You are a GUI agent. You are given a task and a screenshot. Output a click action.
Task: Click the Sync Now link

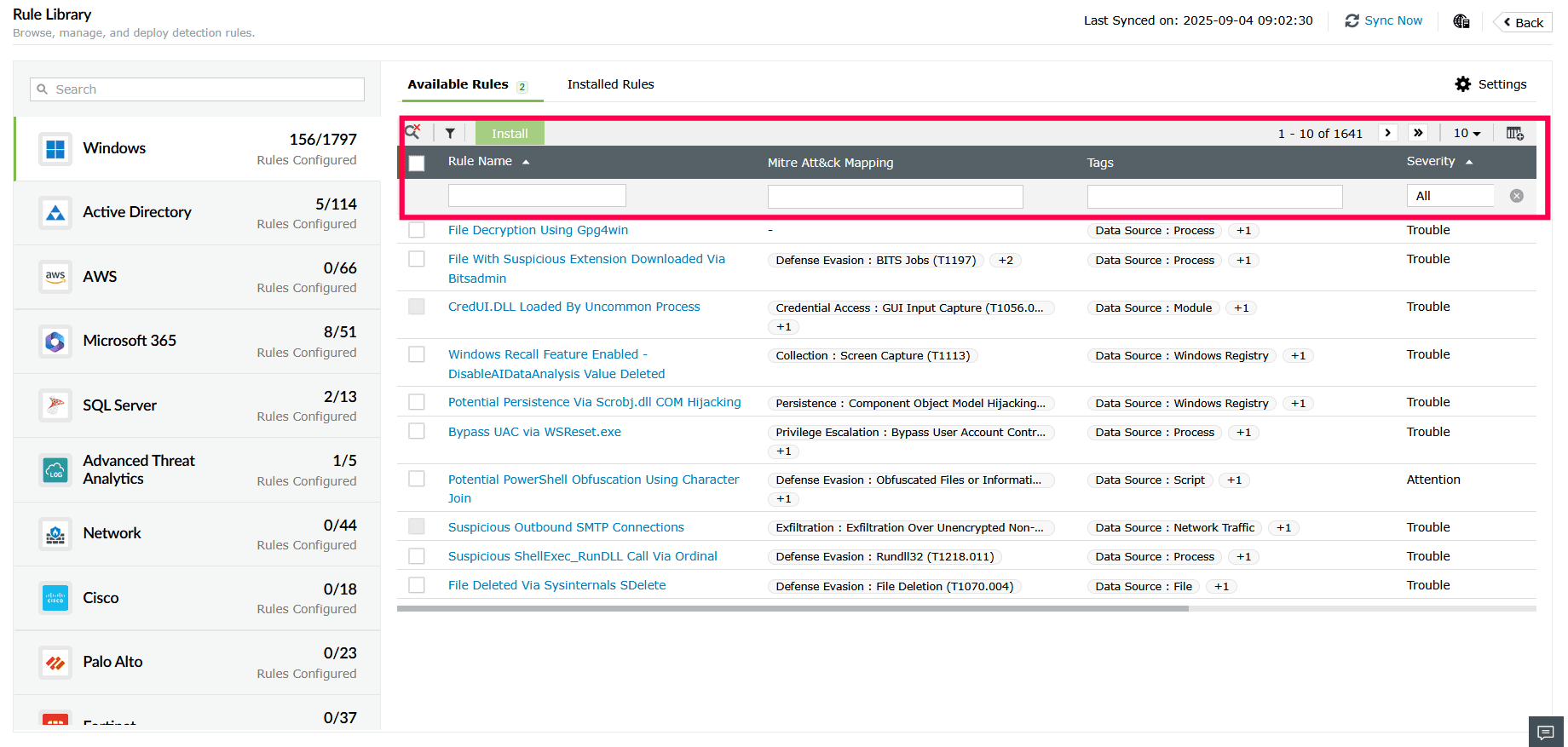1393,20
